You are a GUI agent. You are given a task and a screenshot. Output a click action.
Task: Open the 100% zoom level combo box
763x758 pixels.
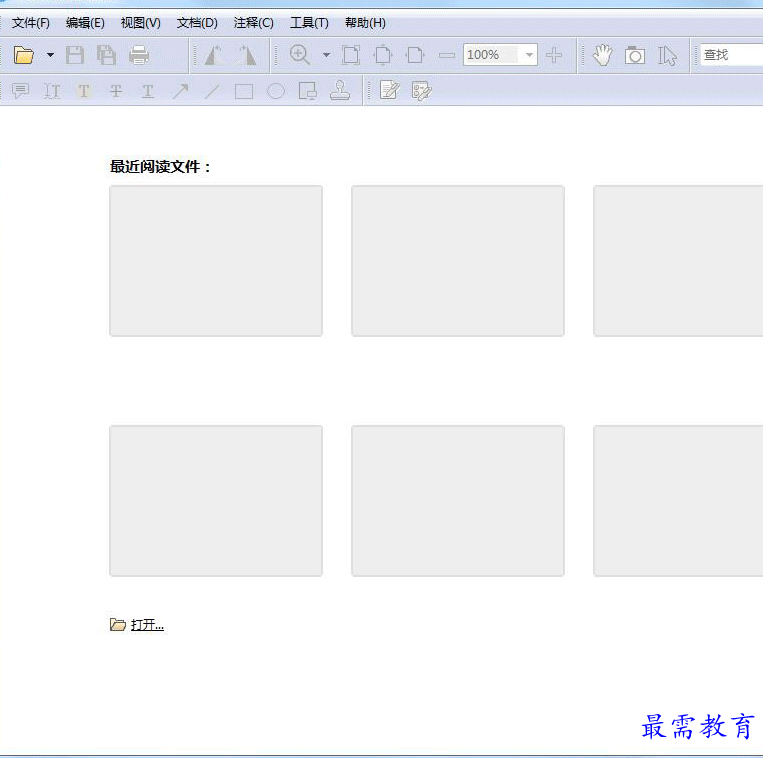tap(500, 55)
